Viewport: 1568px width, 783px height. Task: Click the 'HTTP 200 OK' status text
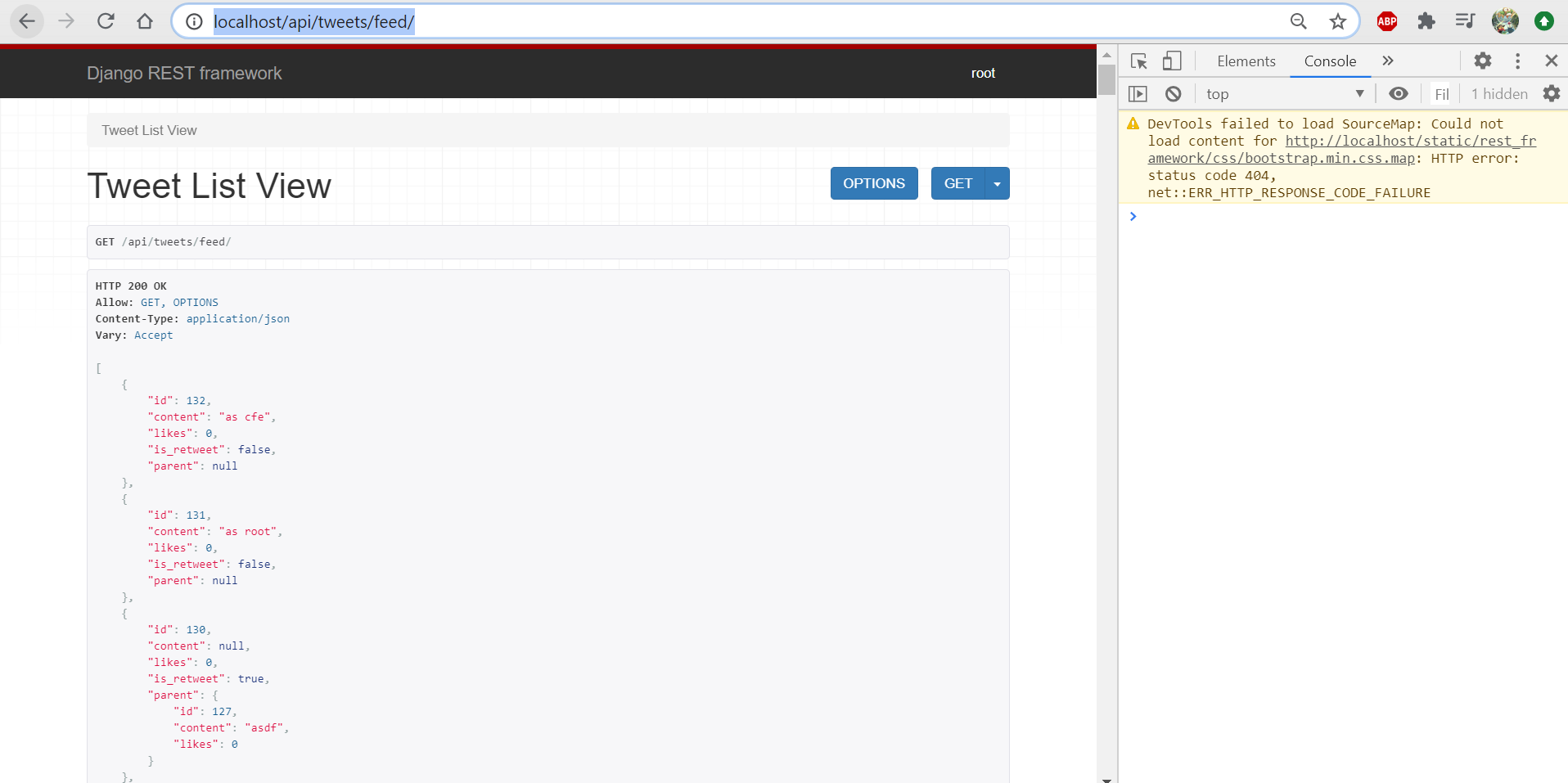(131, 286)
